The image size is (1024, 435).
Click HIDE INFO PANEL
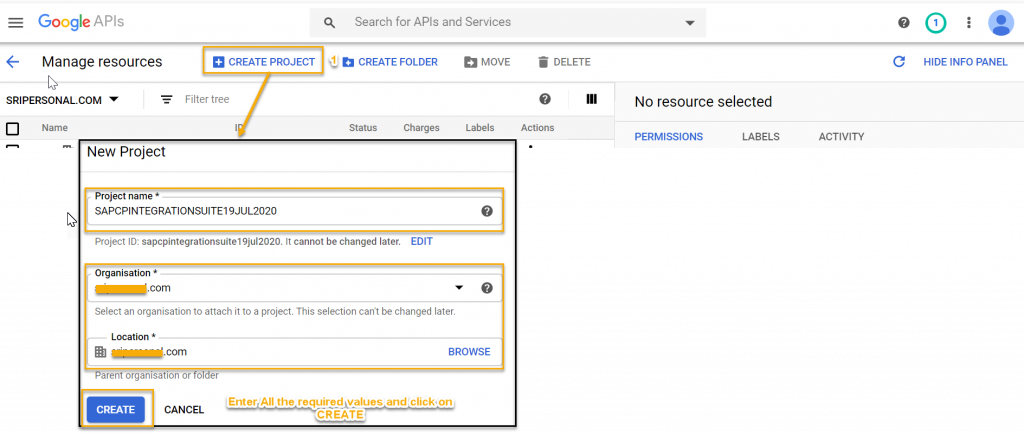pos(965,62)
